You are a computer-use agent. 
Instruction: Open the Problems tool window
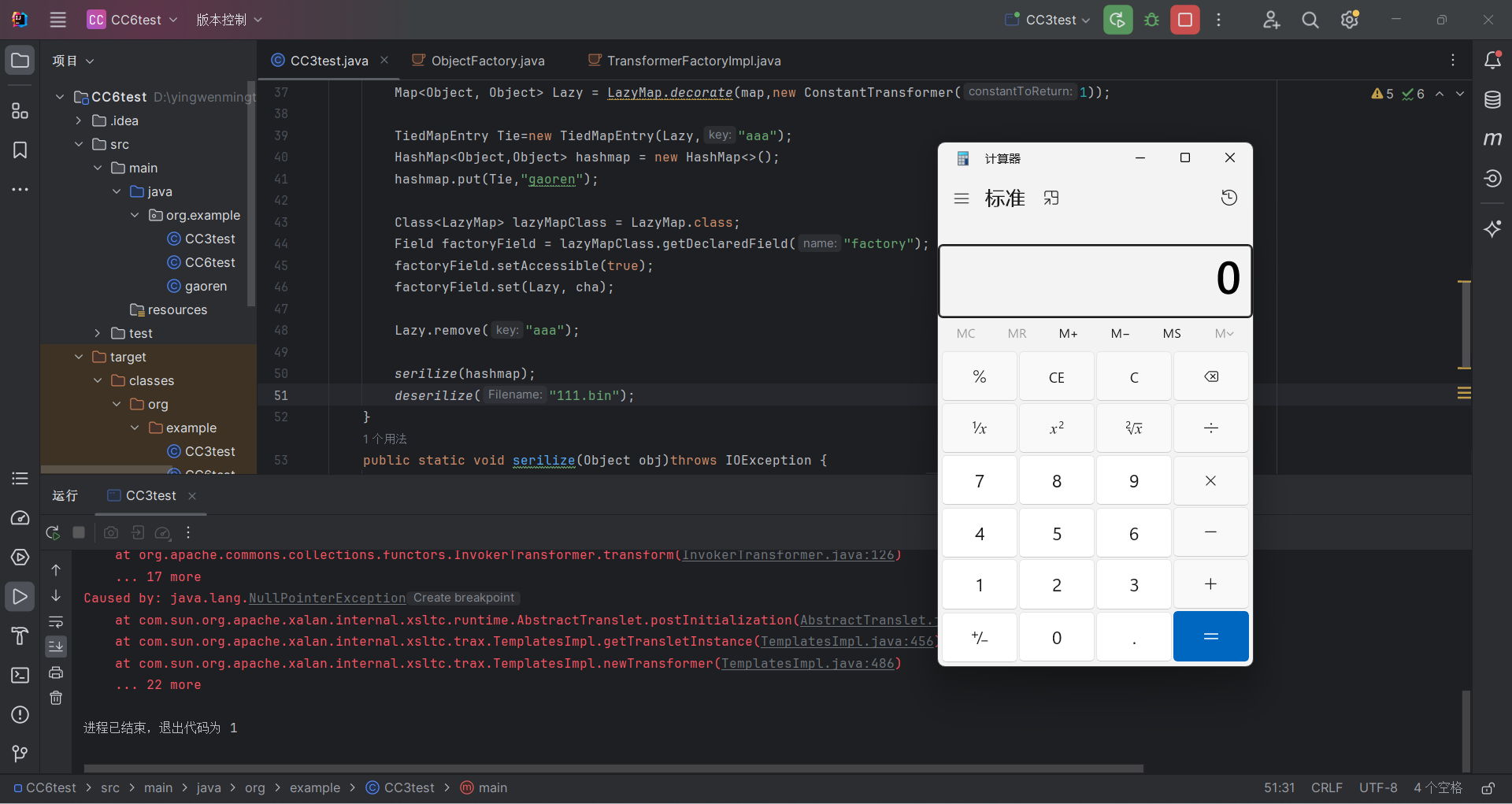(x=20, y=715)
